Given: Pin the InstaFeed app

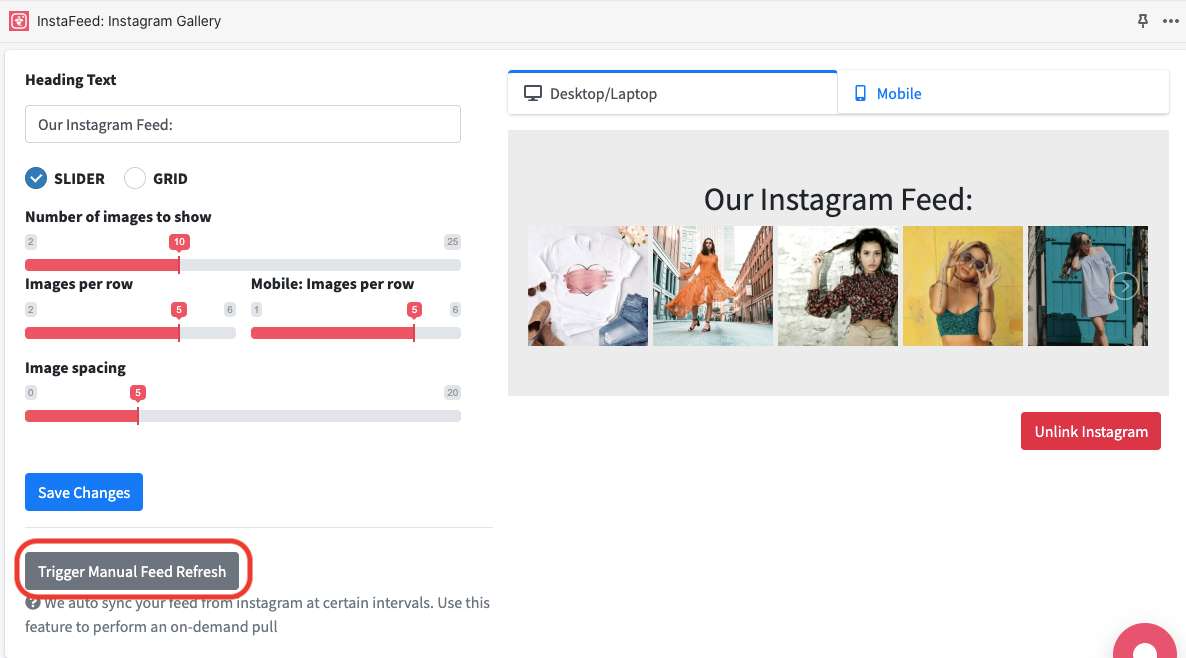Looking at the screenshot, I should 1143,21.
